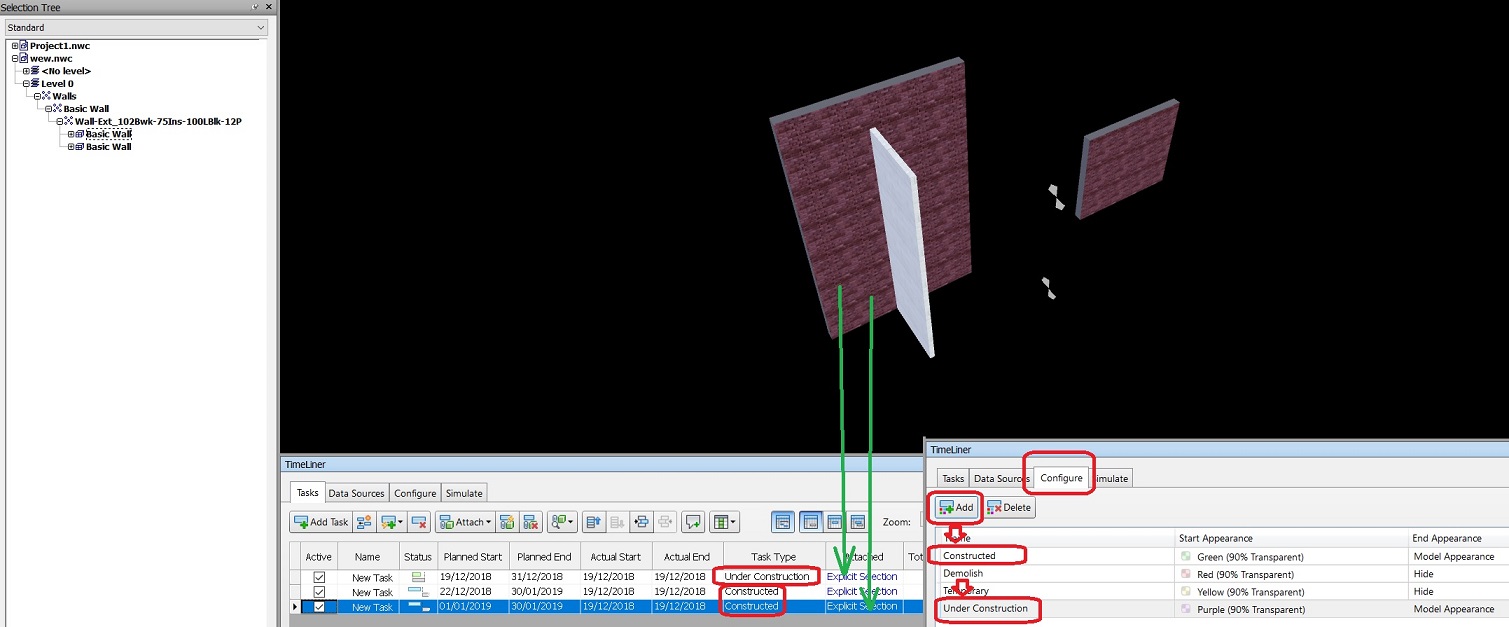Click the Add Comment icon in the toolbar
Image resolution: width=1509 pixels, height=627 pixels.
[693, 522]
